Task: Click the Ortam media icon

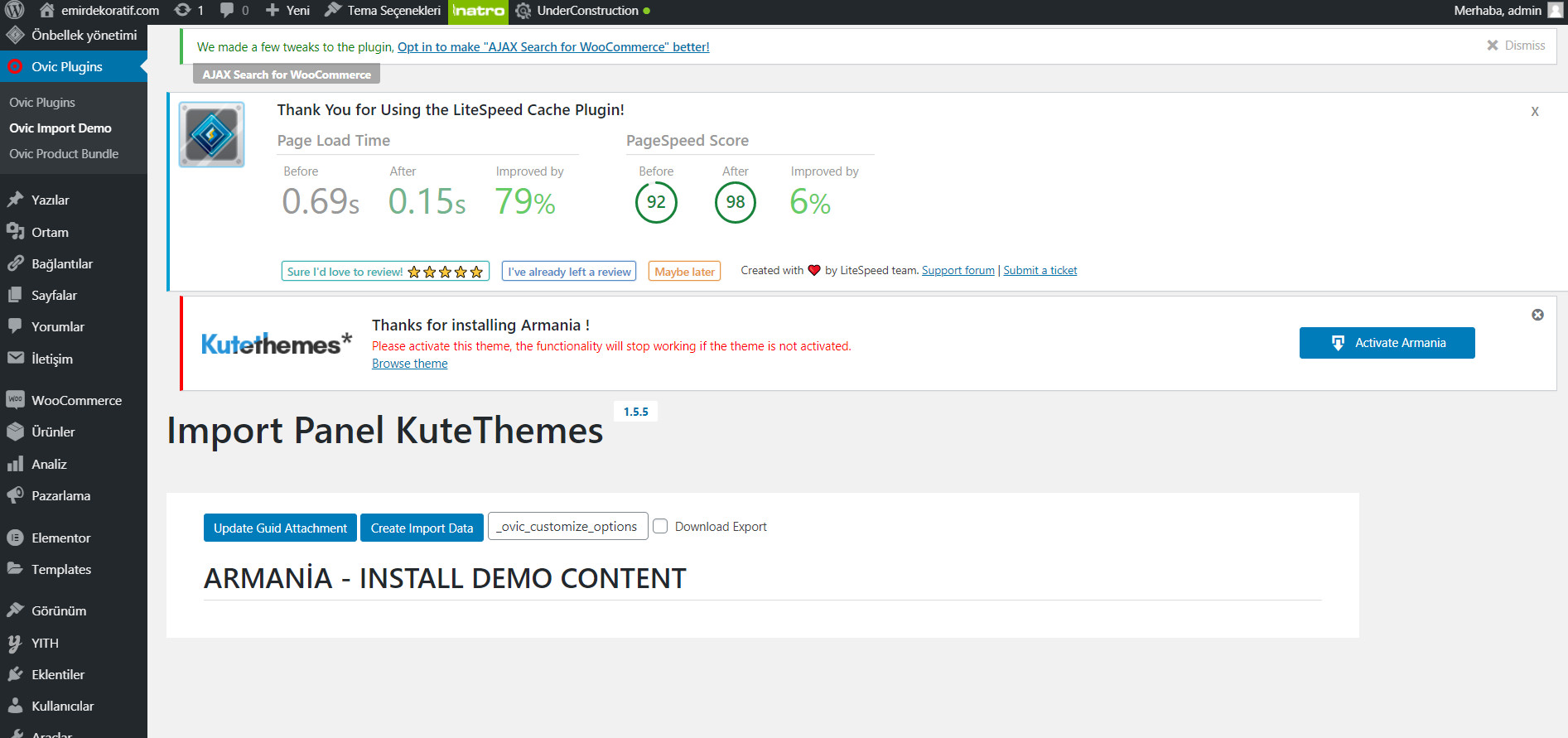Action: (15, 232)
